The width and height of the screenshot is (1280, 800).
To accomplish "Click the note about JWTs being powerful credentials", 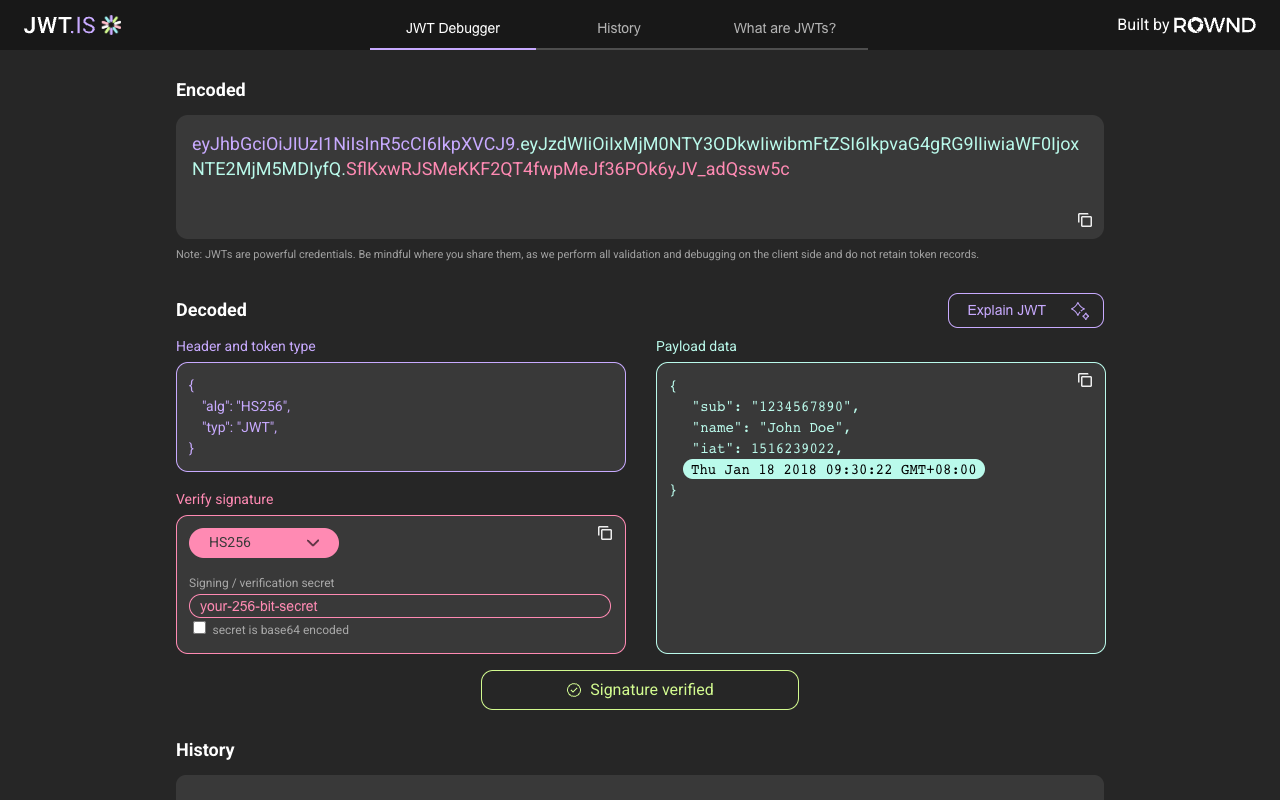I will pos(577,254).
